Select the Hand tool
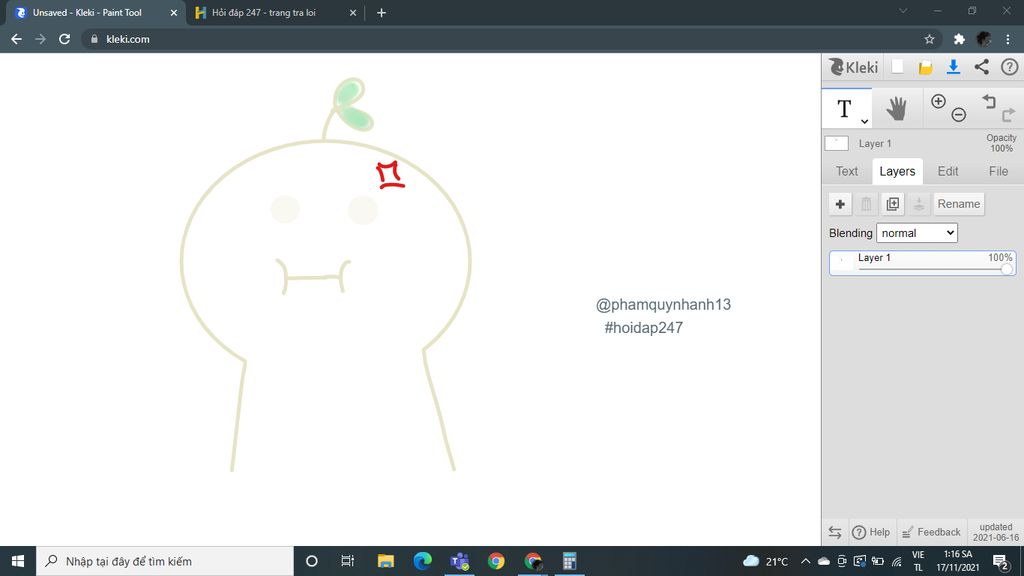 point(896,107)
